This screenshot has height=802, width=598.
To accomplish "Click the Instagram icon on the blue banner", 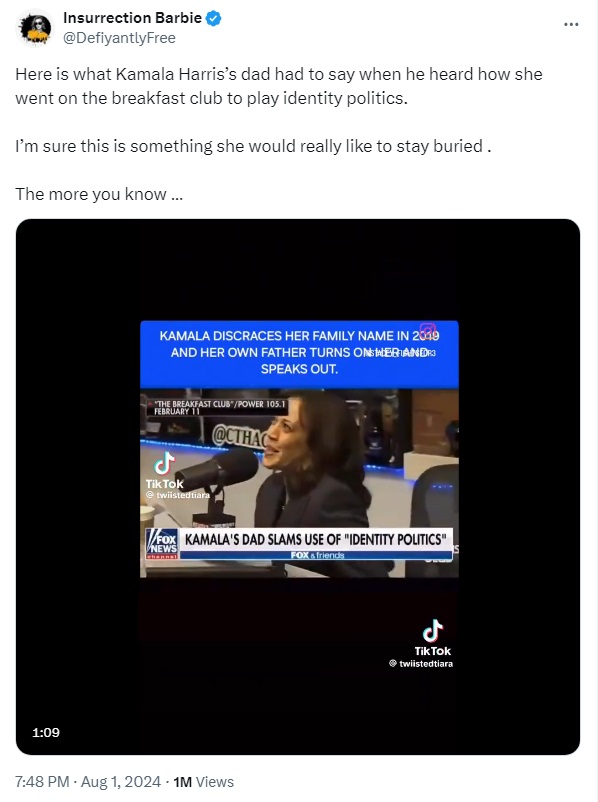I will [x=428, y=331].
